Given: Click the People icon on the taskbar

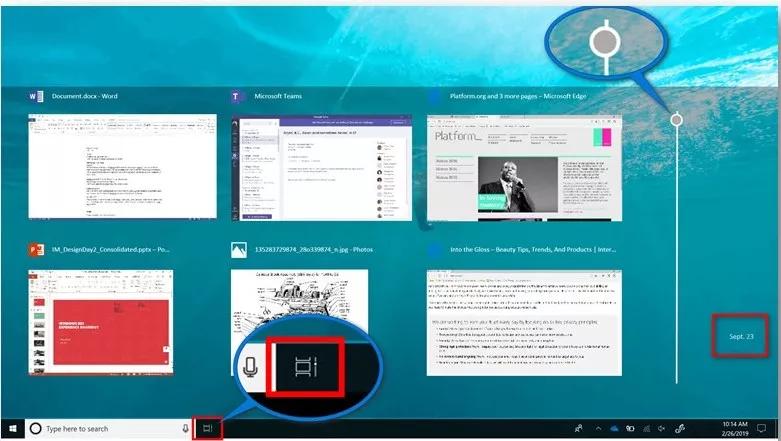Looking at the screenshot, I should (579, 429).
